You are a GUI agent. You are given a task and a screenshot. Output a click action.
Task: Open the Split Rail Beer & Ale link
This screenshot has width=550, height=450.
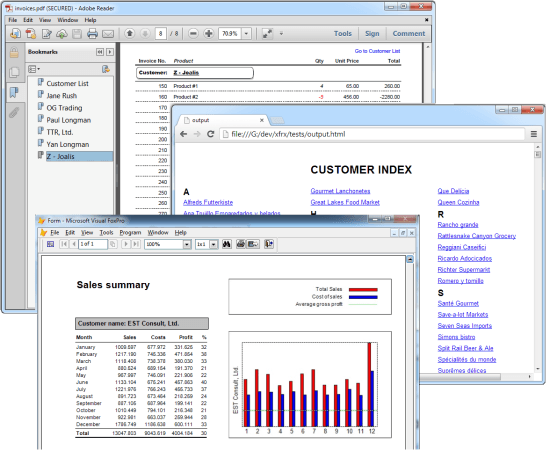click(x=465, y=348)
